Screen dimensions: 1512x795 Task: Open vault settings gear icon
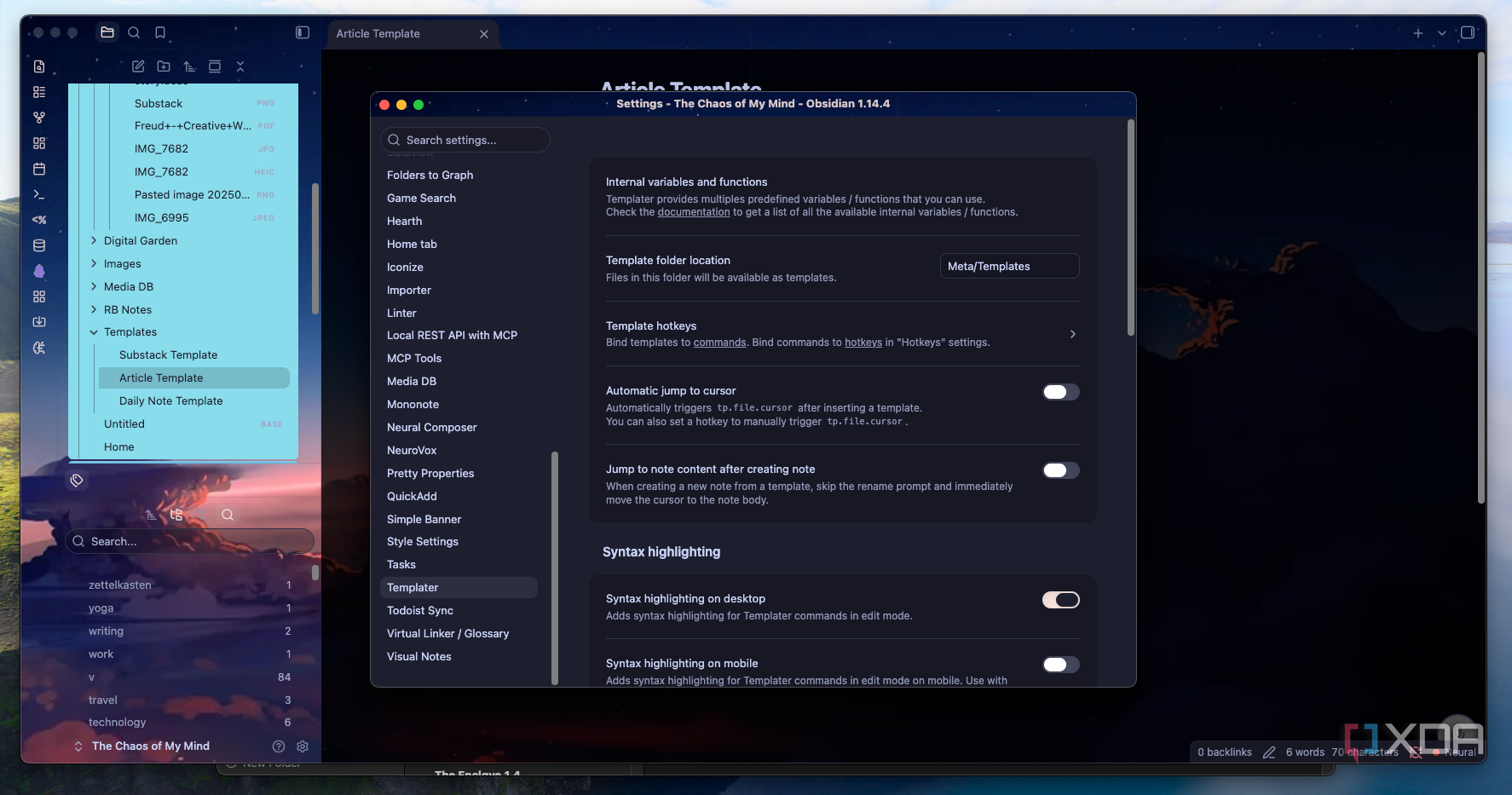click(303, 746)
